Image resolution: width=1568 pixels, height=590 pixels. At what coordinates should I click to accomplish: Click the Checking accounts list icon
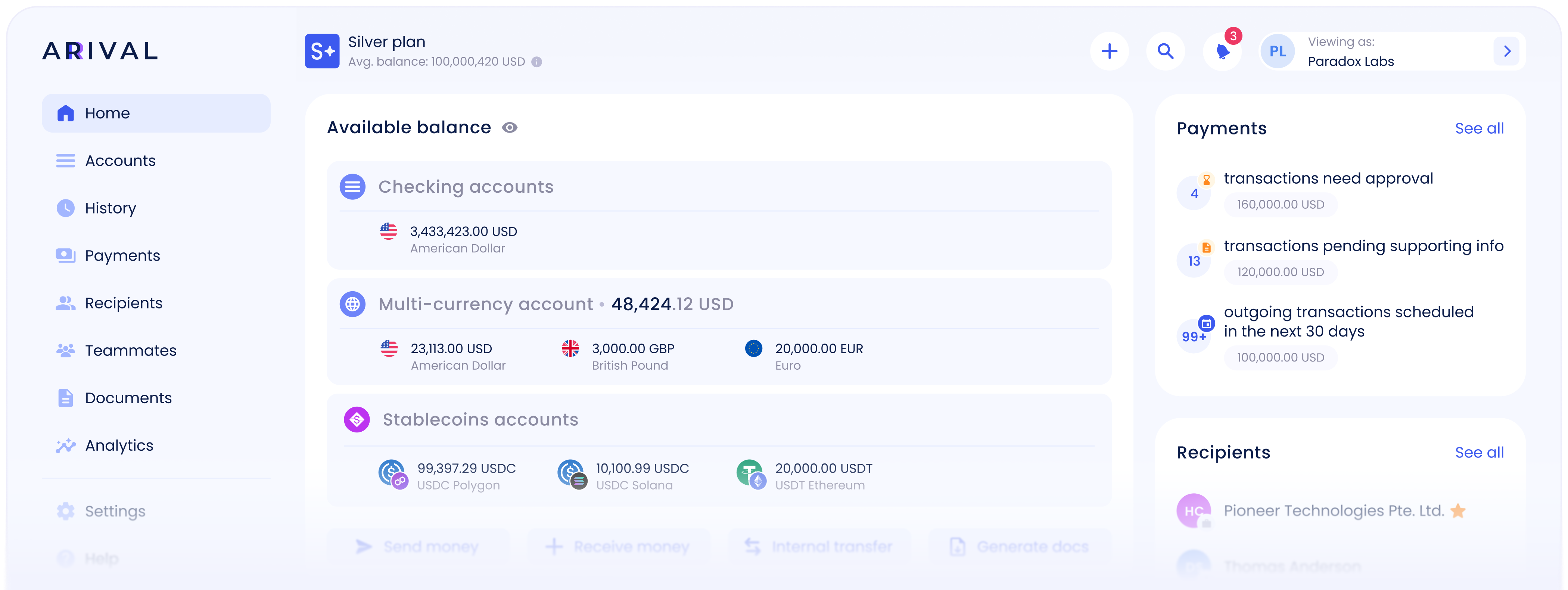352,186
